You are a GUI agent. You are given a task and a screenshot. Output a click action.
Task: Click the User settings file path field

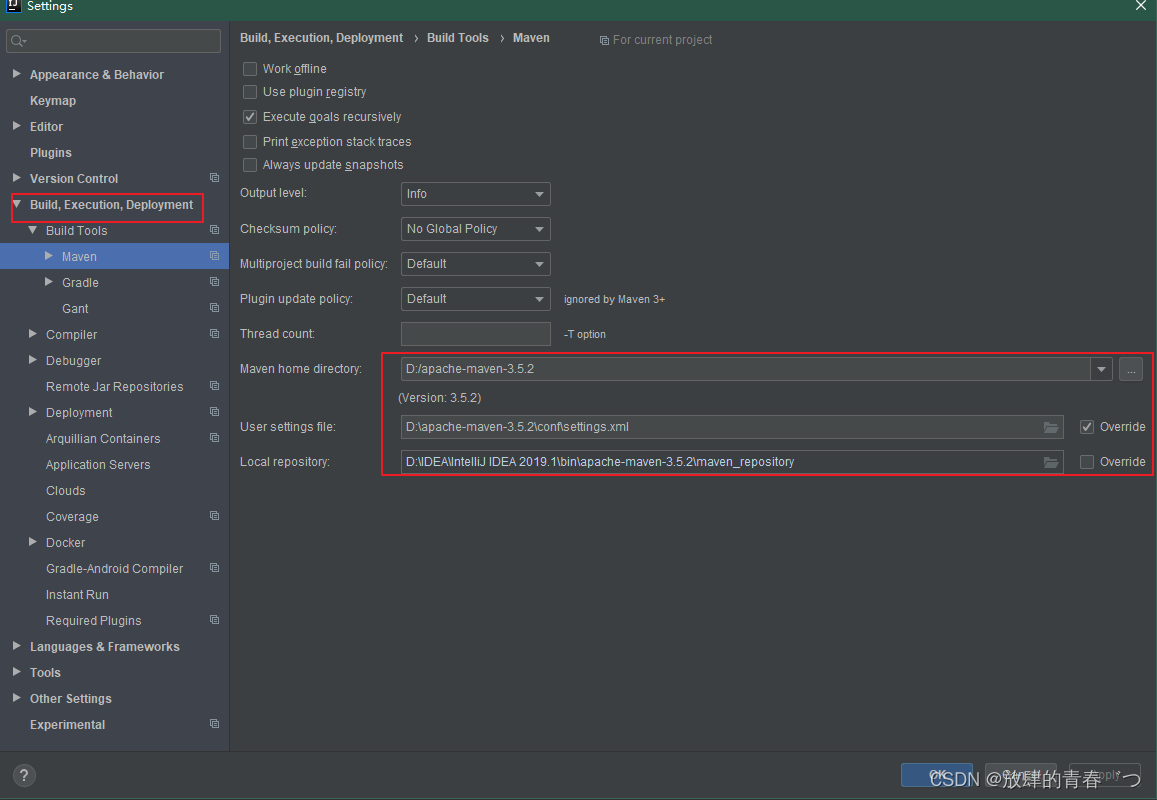point(732,427)
